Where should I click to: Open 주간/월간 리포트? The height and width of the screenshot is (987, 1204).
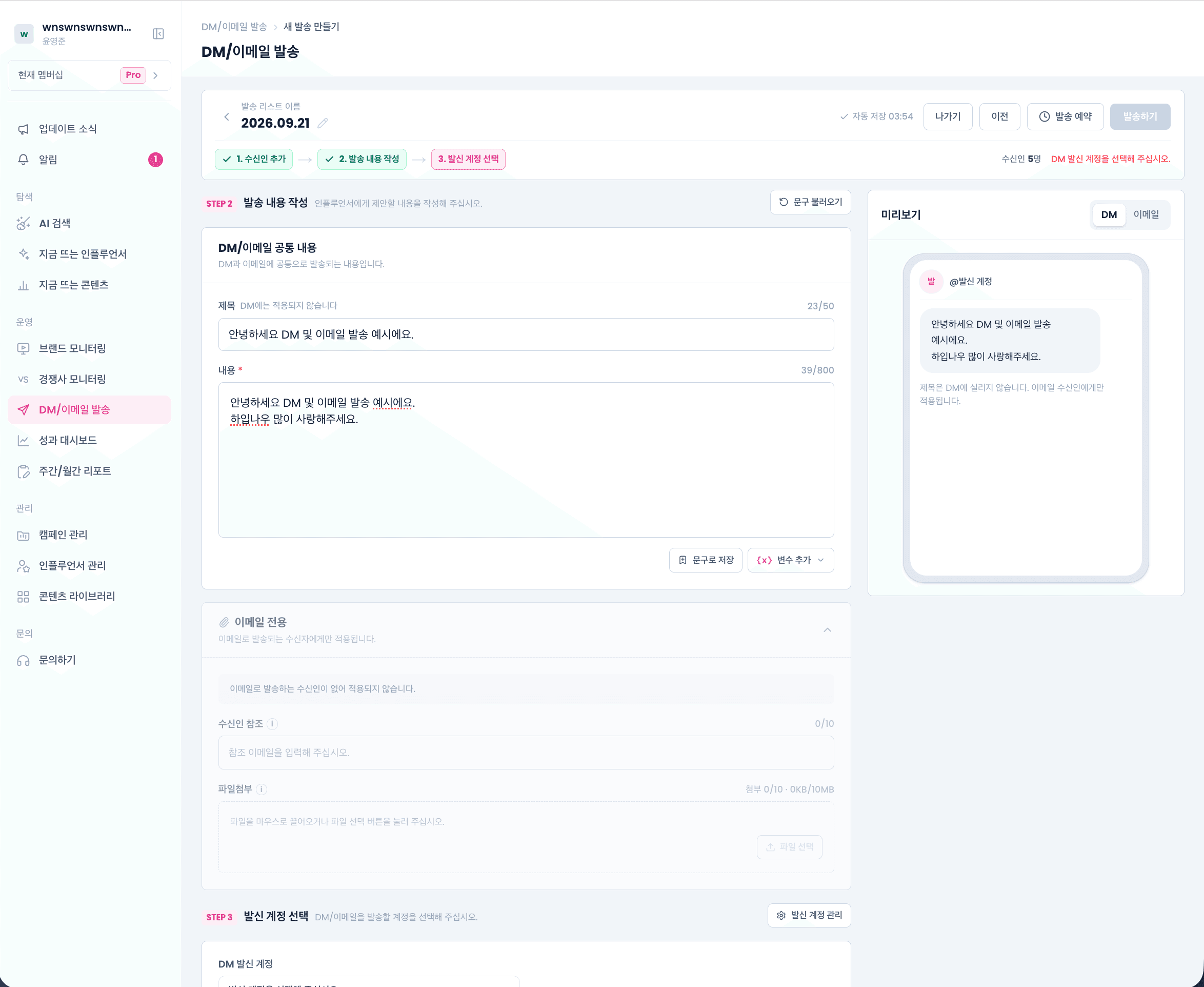click(x=89, y=471)
